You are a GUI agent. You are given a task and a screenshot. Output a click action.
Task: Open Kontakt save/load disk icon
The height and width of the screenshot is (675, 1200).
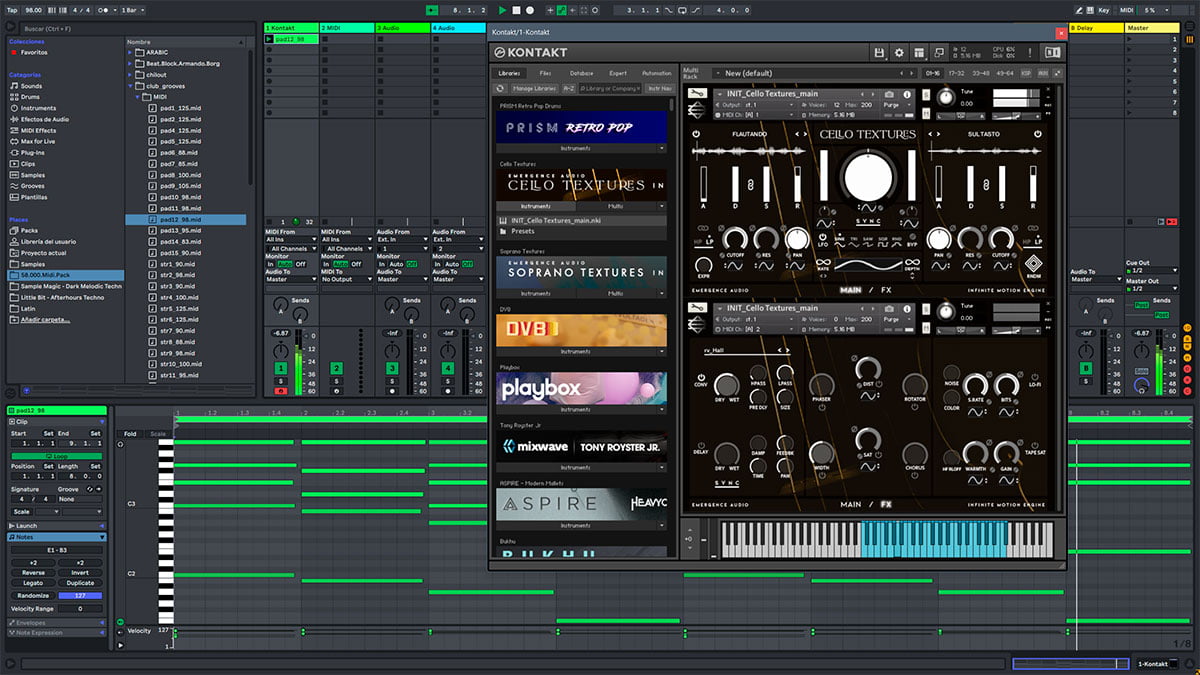(x=879, y=52)
